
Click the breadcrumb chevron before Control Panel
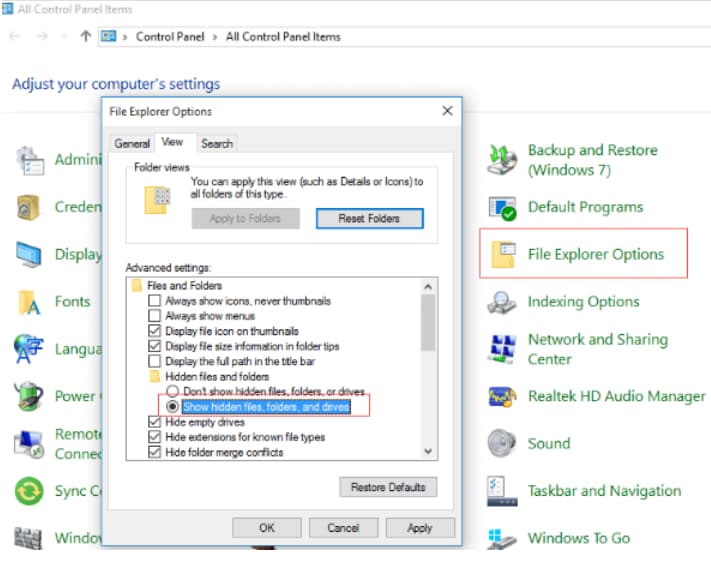pyautogui.click(x=125, y=37)
